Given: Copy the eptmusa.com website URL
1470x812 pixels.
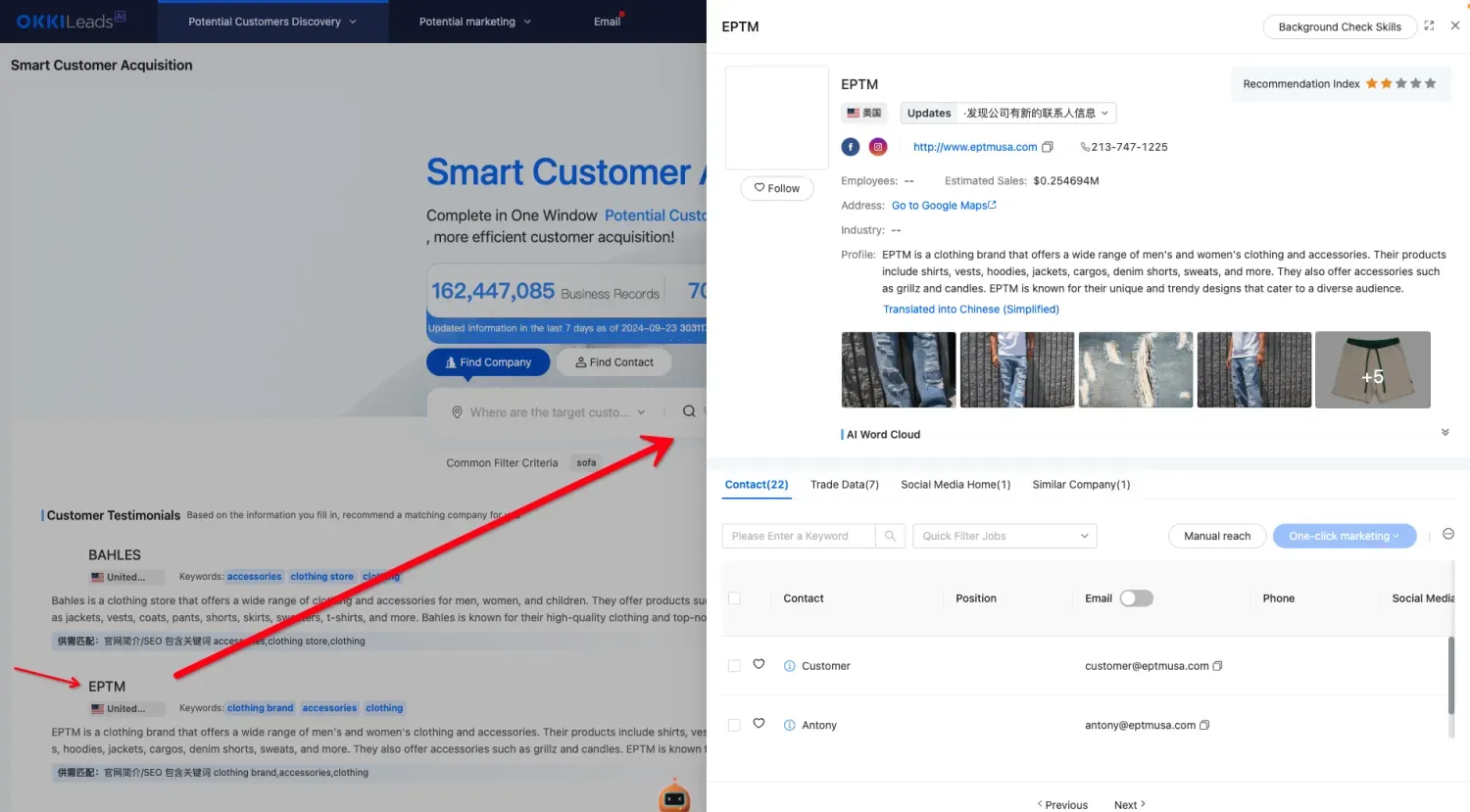Looking at the screenshot, I should point(1048,147).
